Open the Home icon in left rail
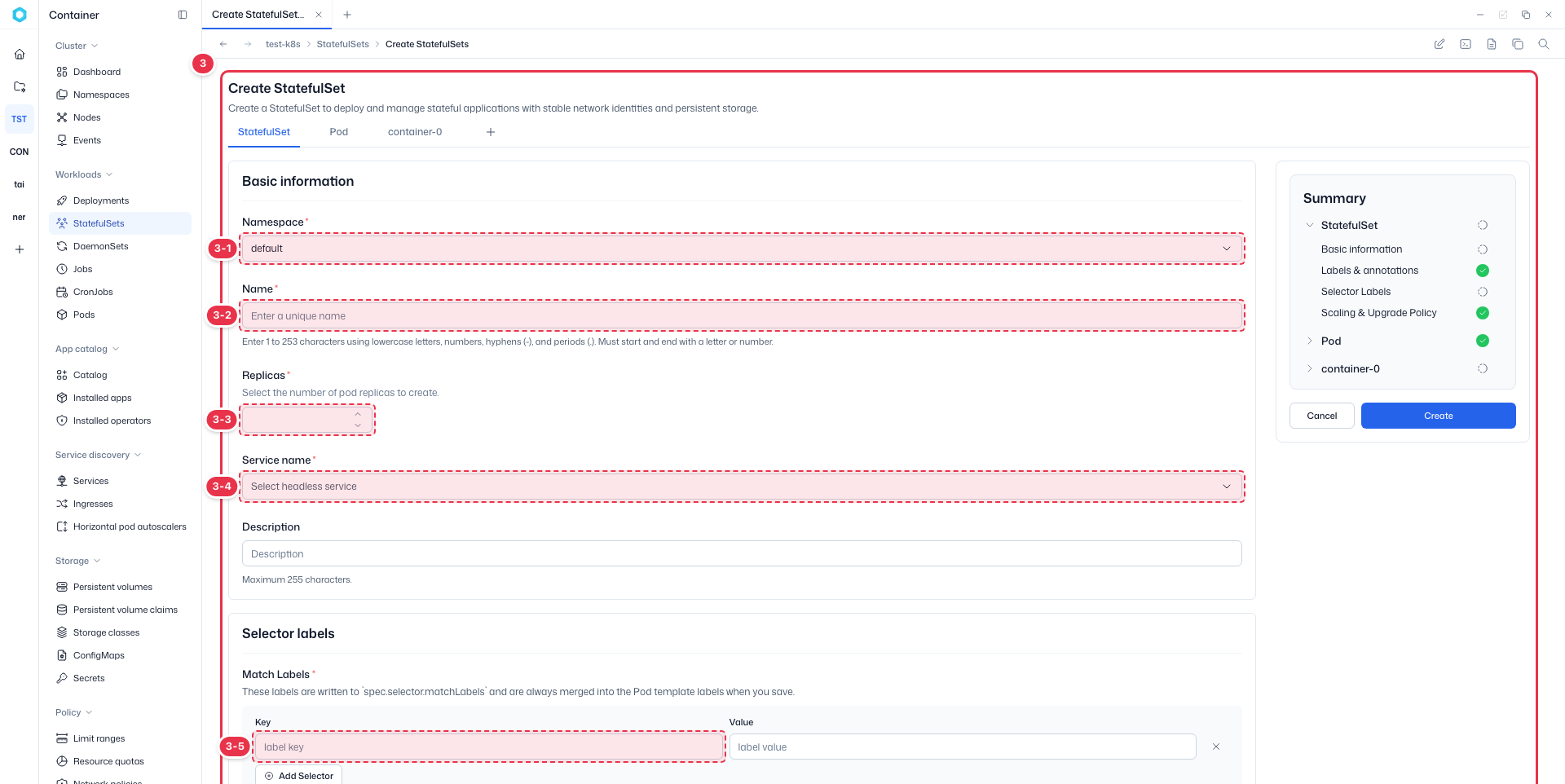The height and width of the screenshot is (784, 1565). click(x=20, y=54)
